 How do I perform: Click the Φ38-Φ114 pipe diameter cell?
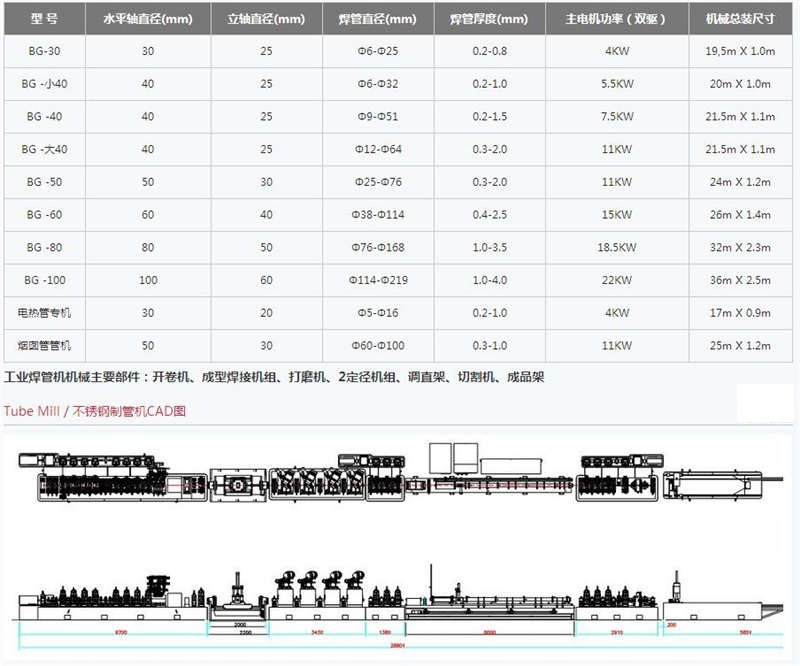[378, 215]
